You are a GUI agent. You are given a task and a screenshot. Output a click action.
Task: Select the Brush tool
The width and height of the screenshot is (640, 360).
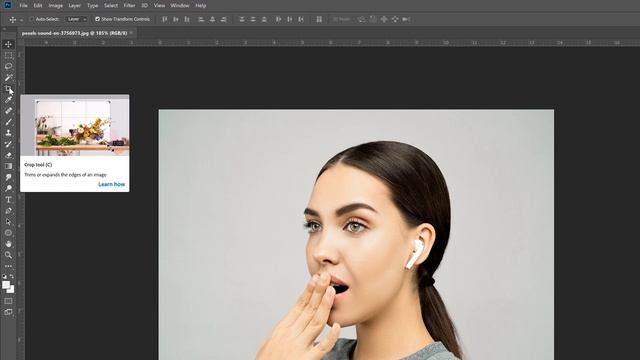coord(8,122)
